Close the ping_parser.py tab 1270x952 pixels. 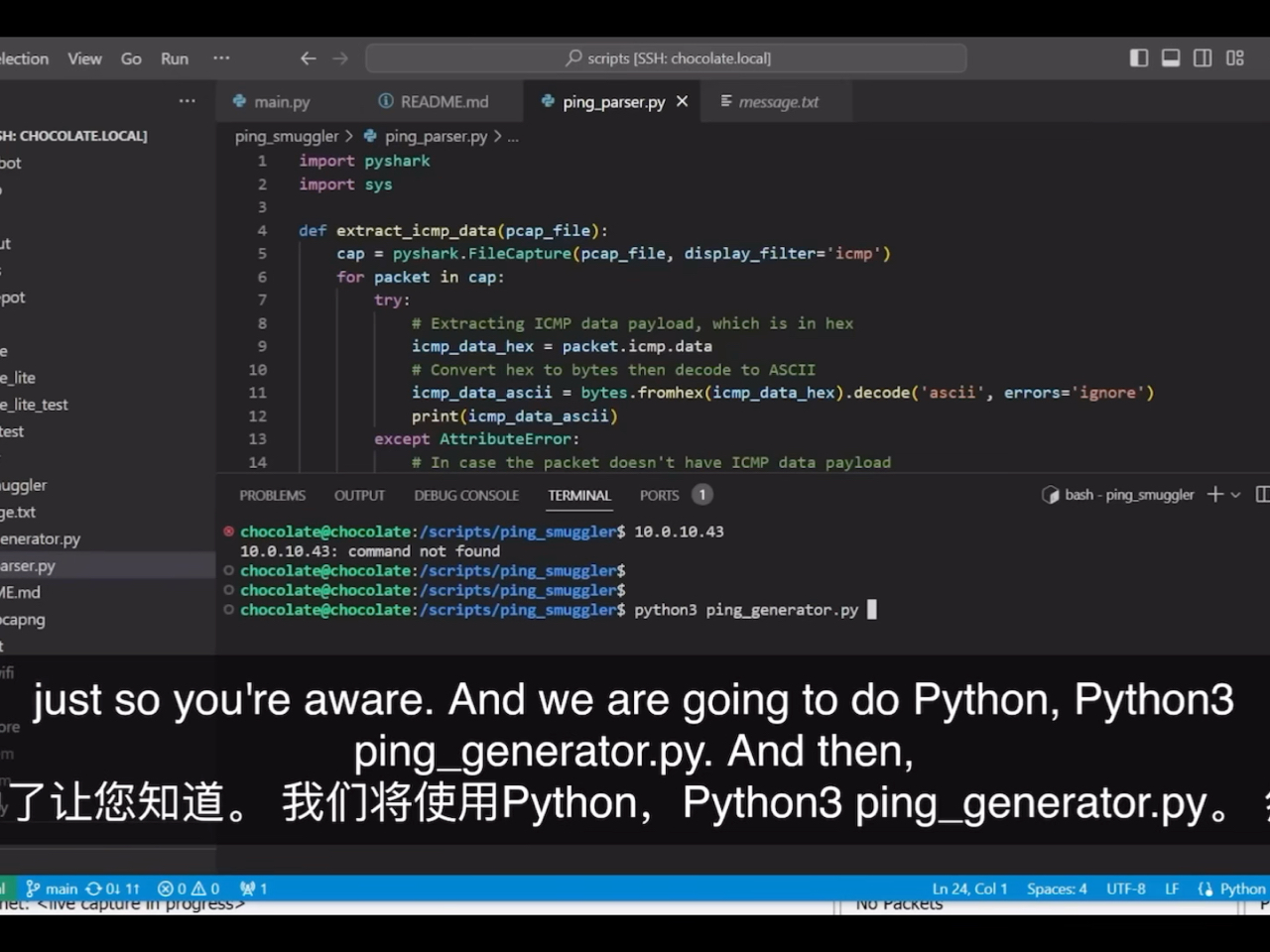click(682, 101)
